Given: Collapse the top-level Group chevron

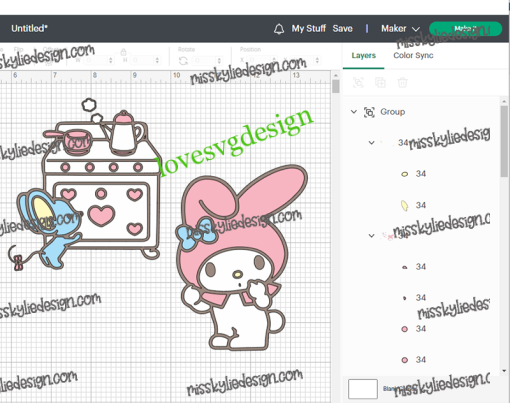Looking at the screenshot, I should click(354, 112).
